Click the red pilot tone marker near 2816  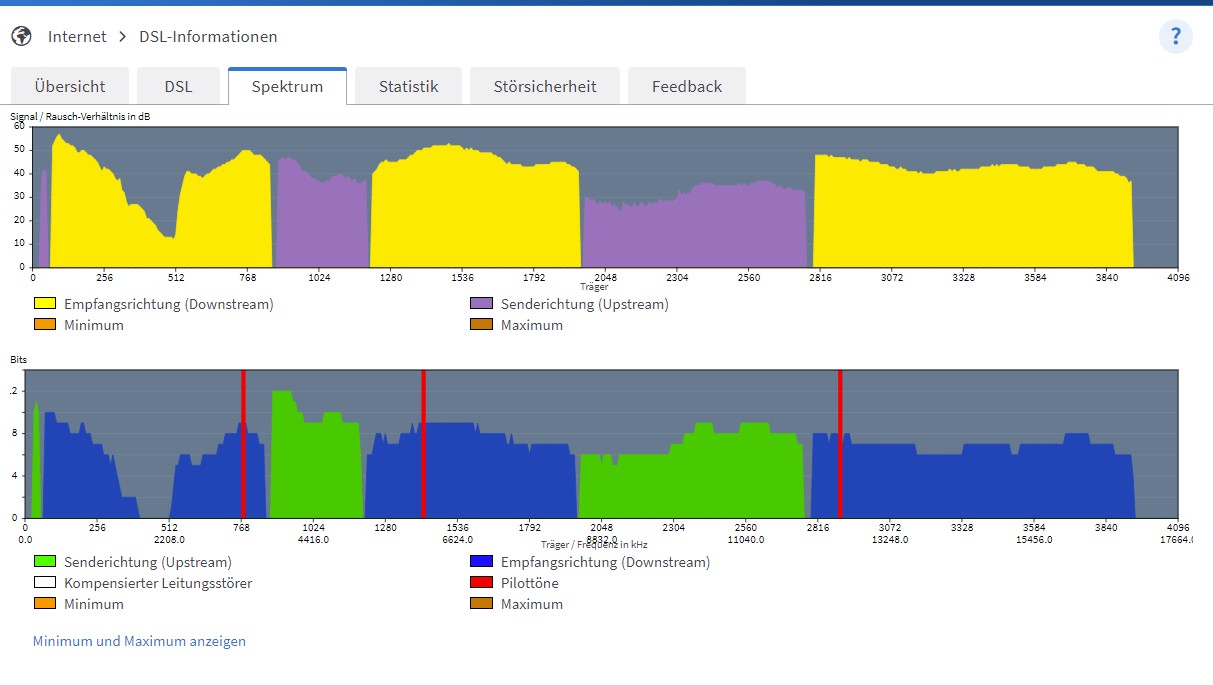tap(840, 440)
